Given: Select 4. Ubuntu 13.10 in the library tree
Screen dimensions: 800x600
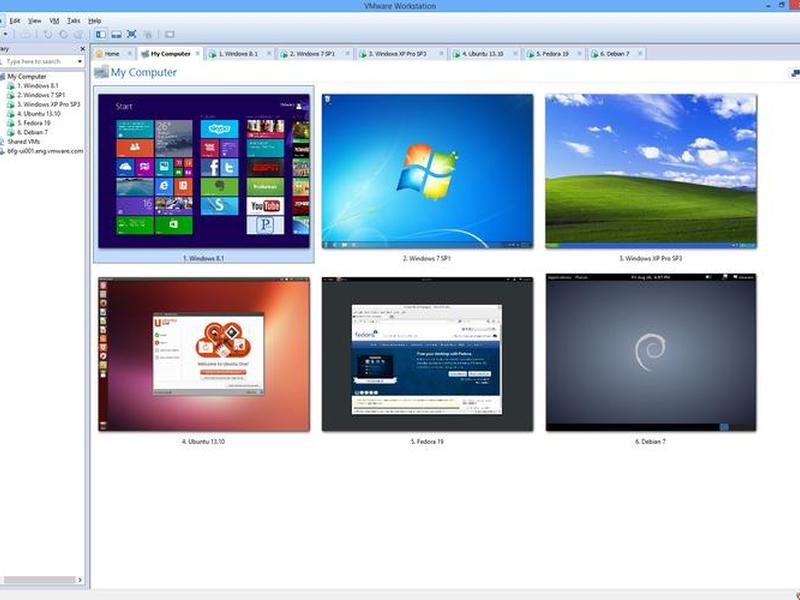Looking at the screenshot, I should click(39, 114).
